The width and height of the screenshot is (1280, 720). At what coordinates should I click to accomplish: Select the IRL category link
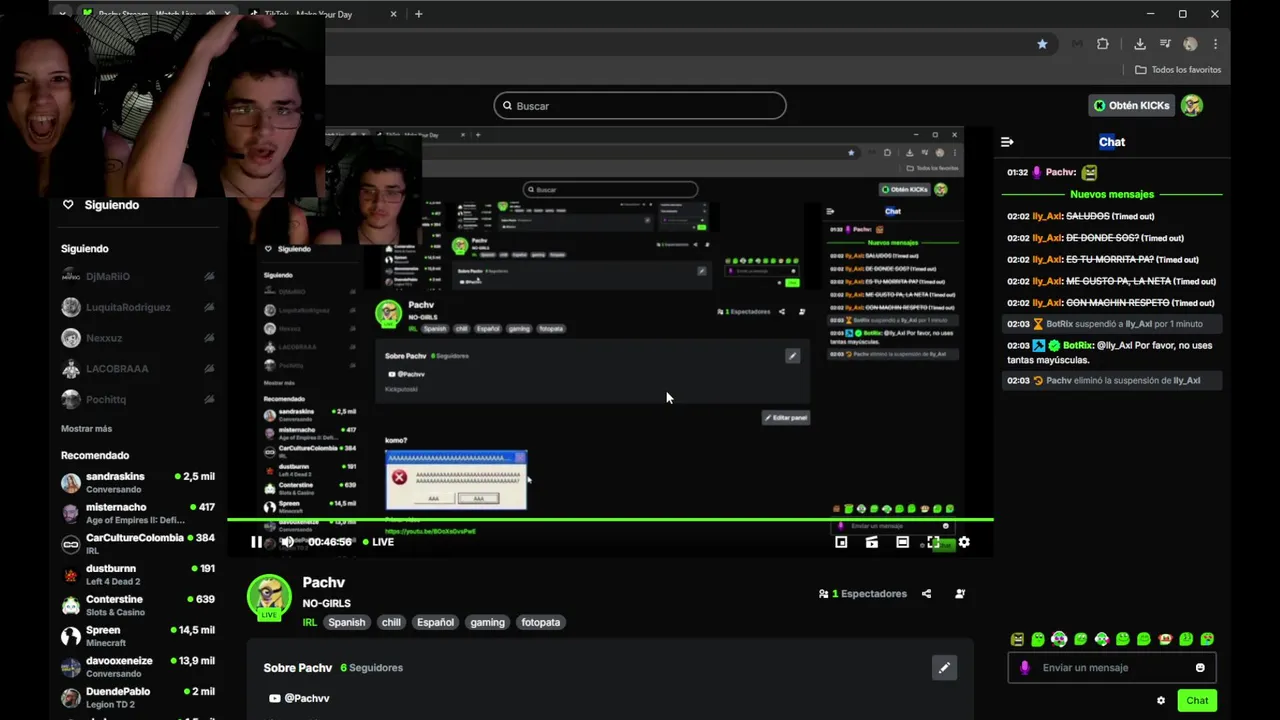(x=310, y=622)
